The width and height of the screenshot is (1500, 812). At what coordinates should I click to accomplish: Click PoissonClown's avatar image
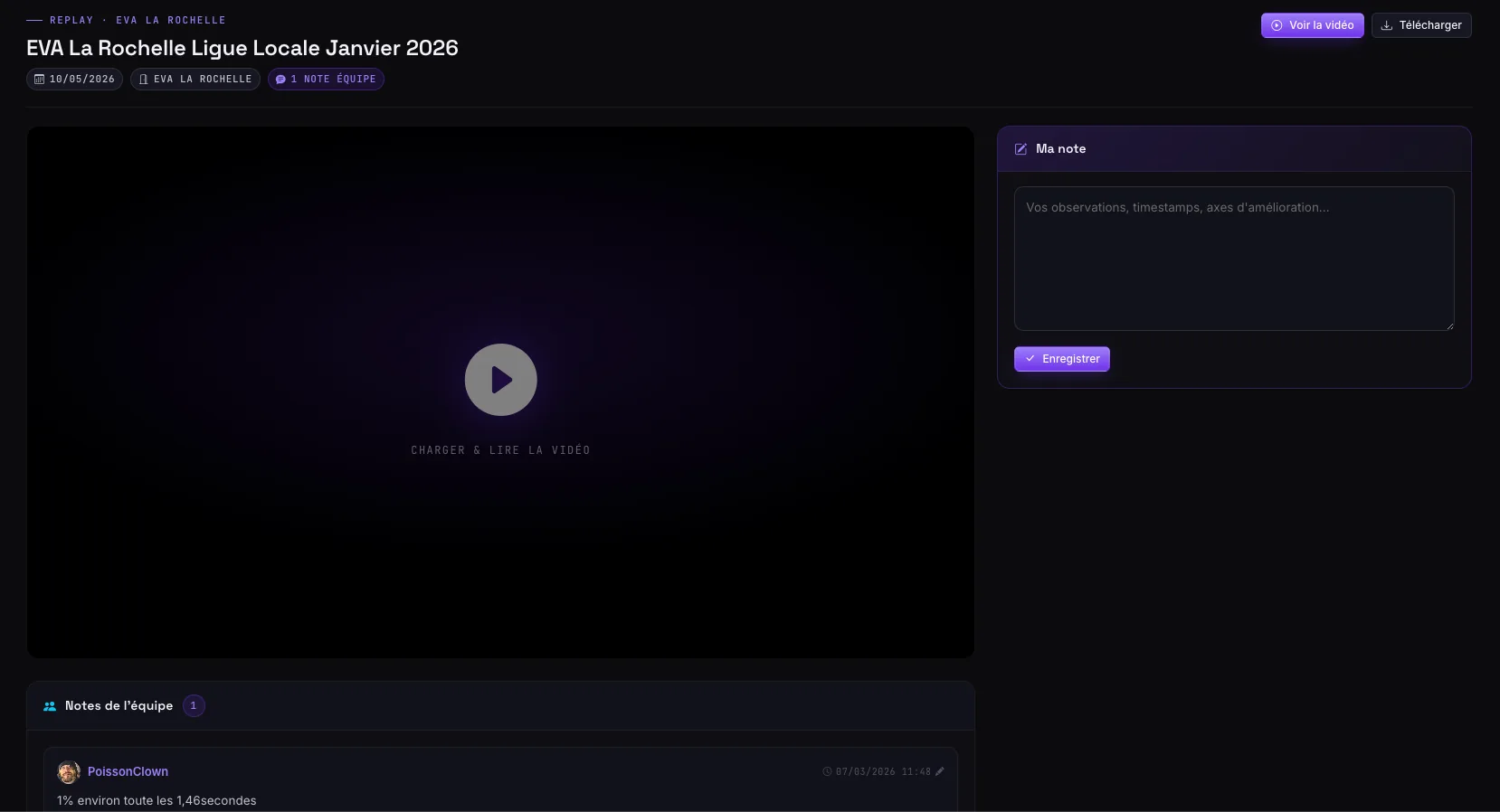pos(69,772)
